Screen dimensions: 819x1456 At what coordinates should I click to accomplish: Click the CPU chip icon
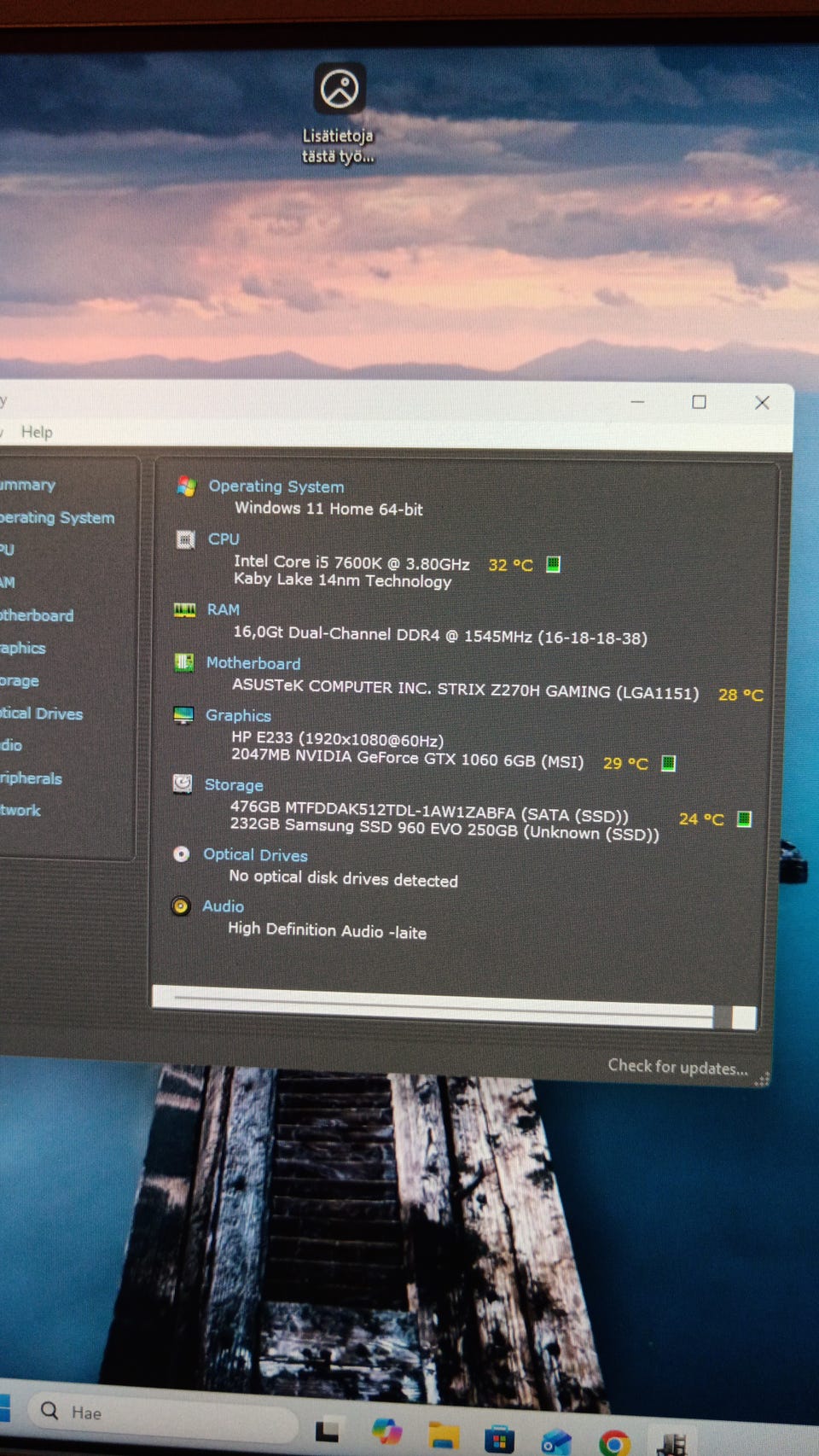[185, 539]
